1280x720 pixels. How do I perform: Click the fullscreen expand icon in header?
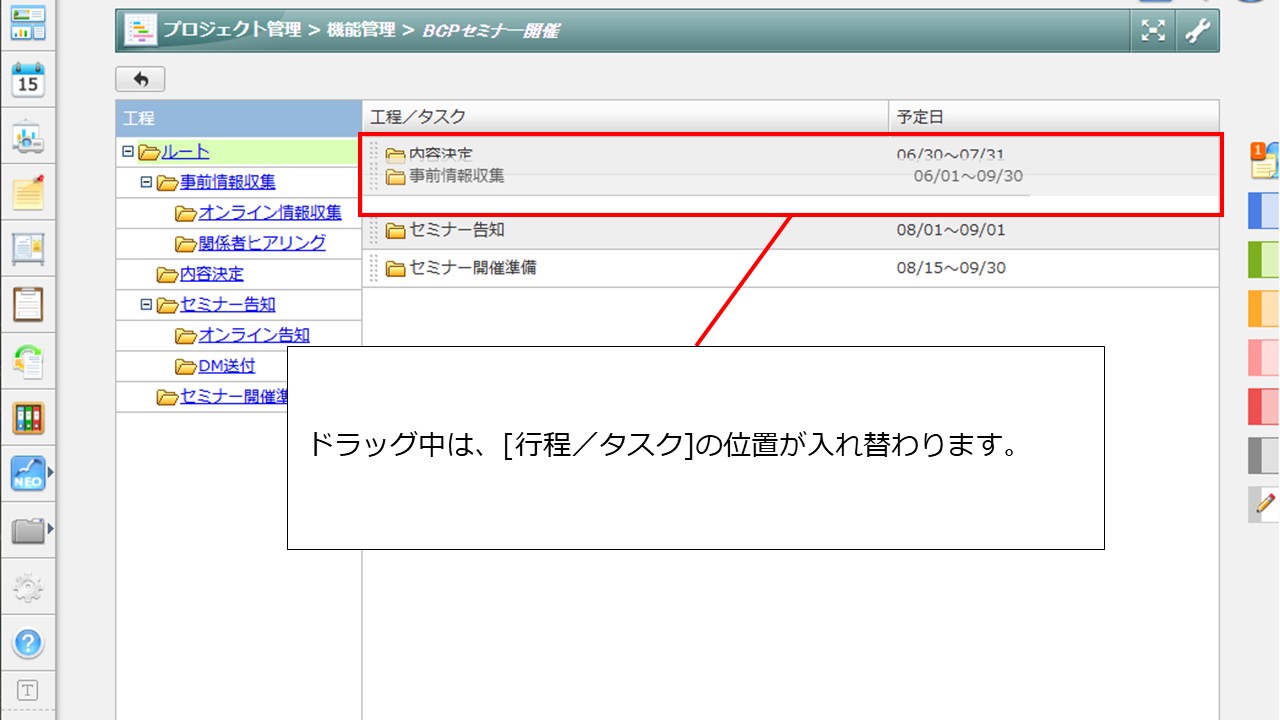1153,31
